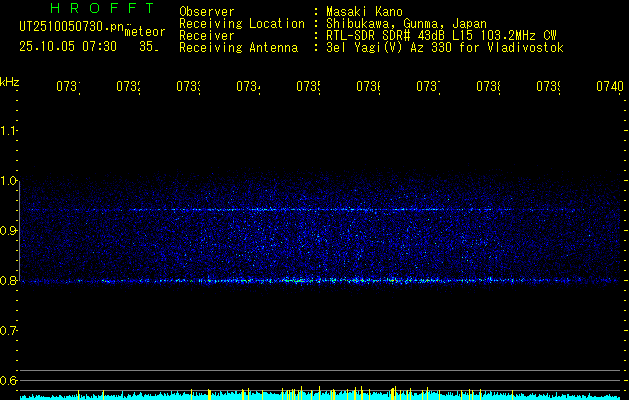Click the cyan signal level strip at bottom

(x=320, y=395)
